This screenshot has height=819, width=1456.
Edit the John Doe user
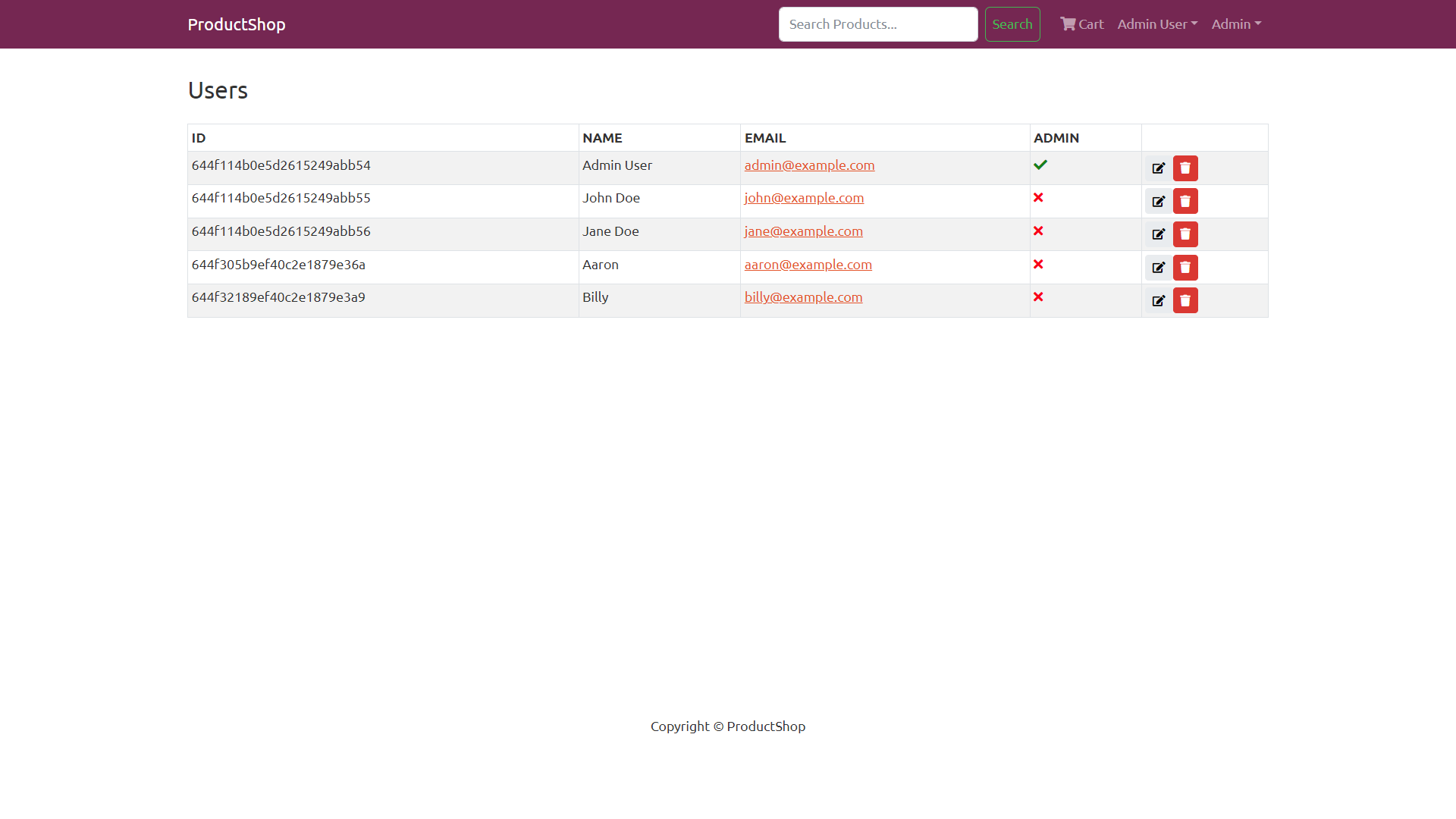[x=1158, y=202]
